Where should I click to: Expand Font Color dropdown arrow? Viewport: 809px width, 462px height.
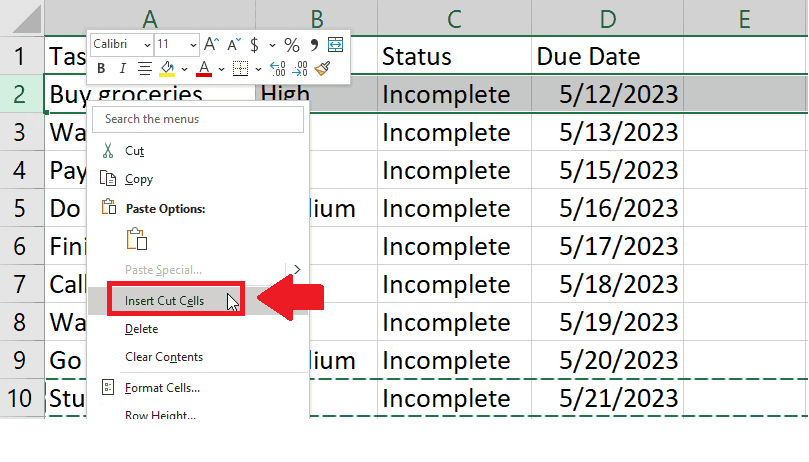point(221,69)
